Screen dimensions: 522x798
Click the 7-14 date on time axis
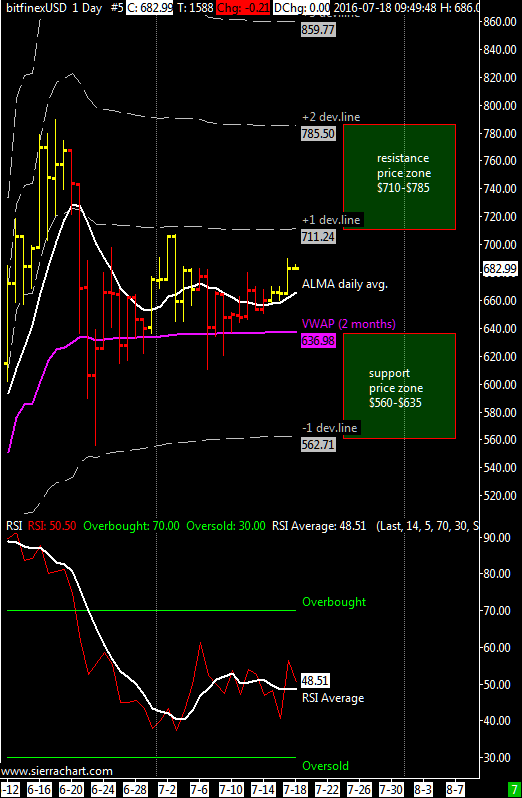pyautogui.click(x=264, y=788)
